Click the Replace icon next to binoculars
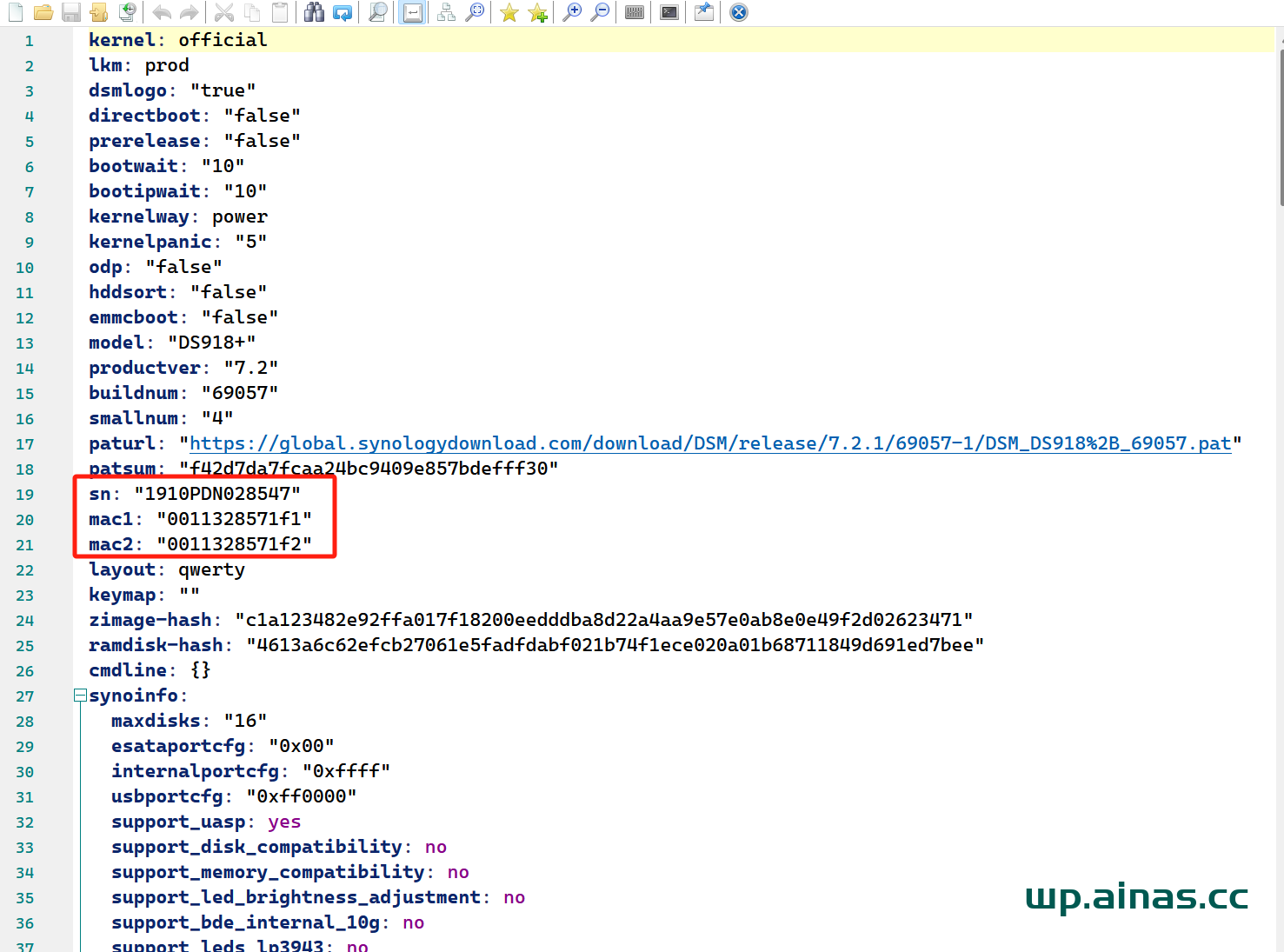This screenshot has height=952, width=1284. point(343,12)
